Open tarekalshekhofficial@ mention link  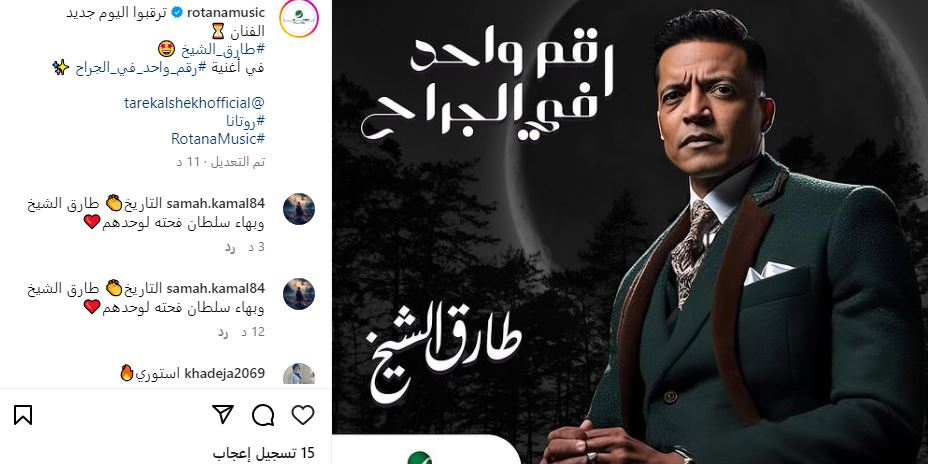coord(194,103)
